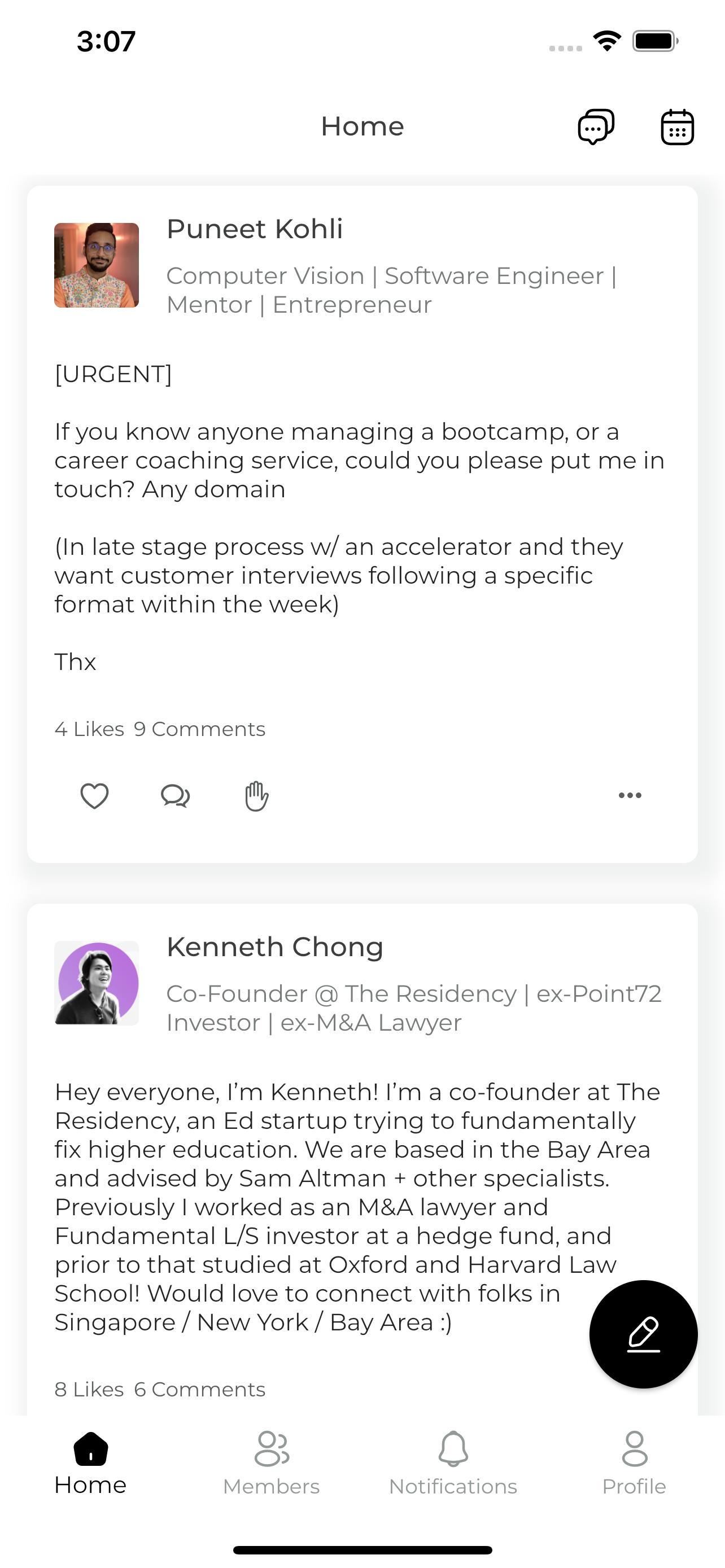
Task: Tap the compose new post button
Action: pos(644,1334)
